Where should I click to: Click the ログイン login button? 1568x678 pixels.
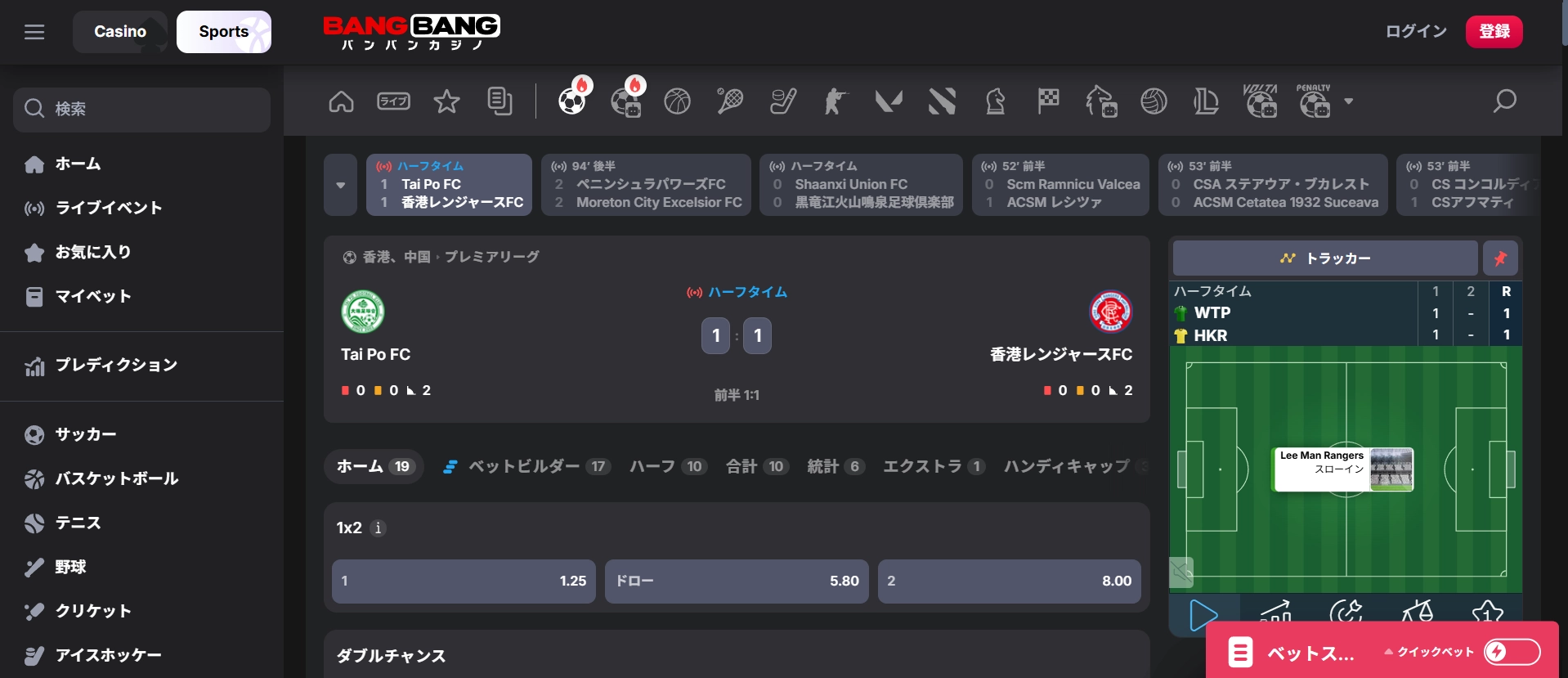tap(1416, 32)
